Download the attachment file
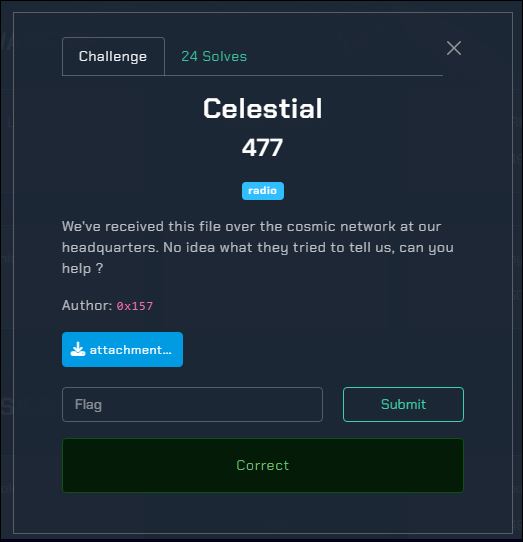Screen dimensions: 523x542 [122, 349]
